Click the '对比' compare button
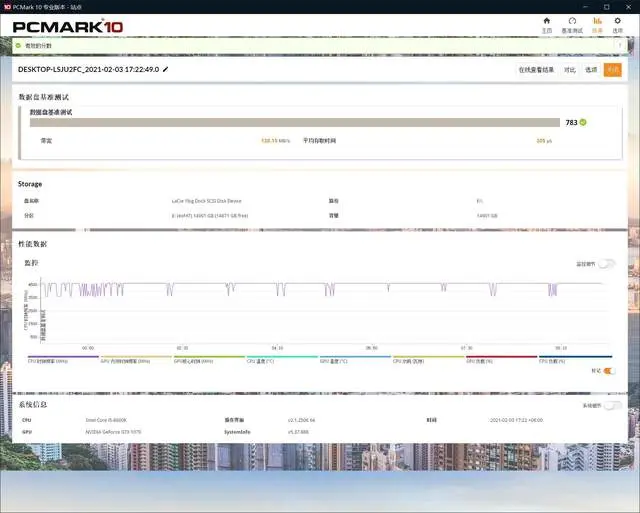The height and width of the screenshot is (513, 640). pyautogui.click(x=569, y=70)
